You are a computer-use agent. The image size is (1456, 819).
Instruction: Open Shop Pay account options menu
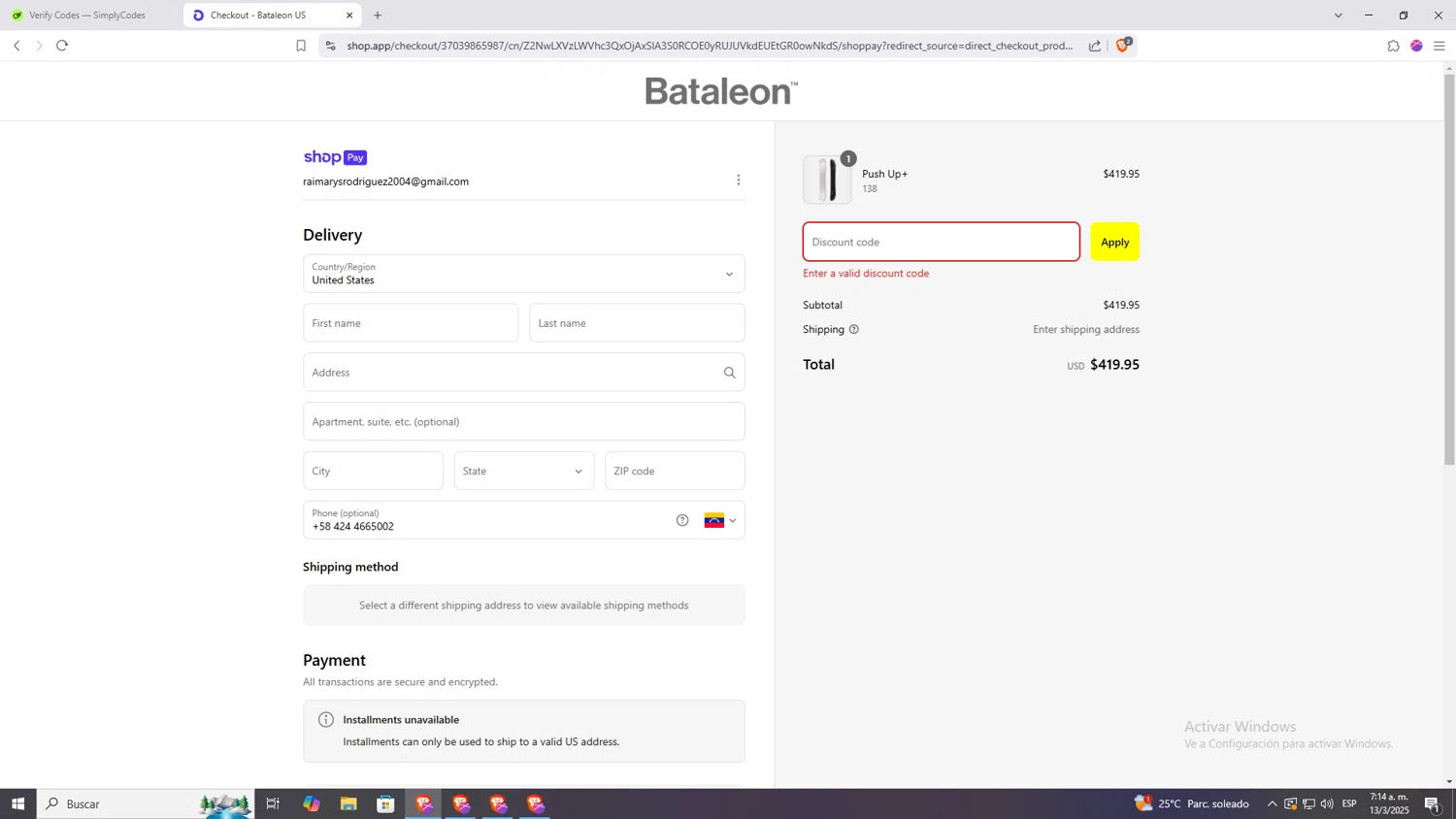click(739, 180)
